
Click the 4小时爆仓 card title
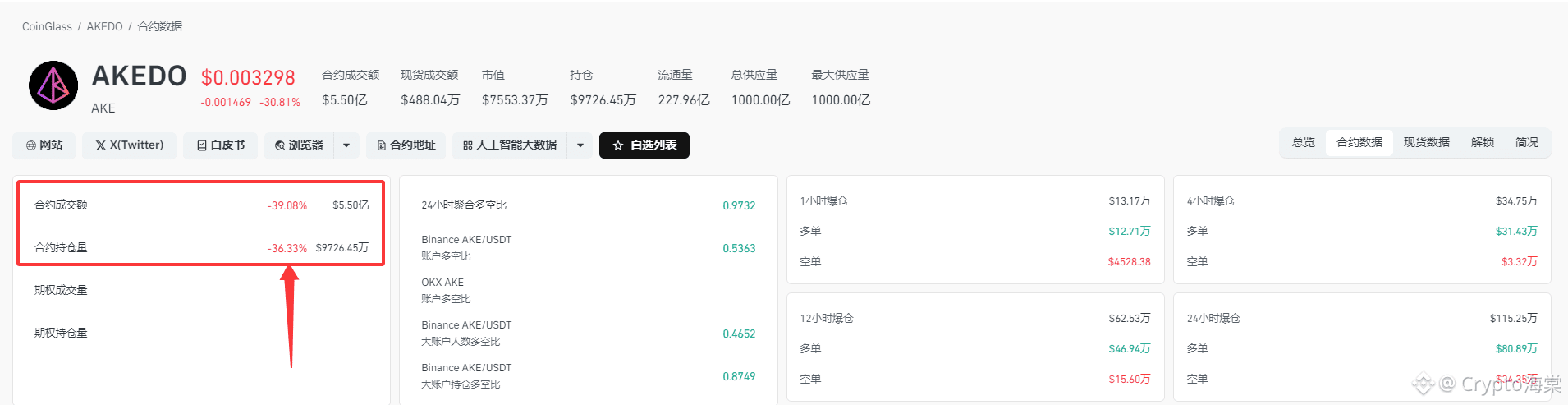point(1211,201)
